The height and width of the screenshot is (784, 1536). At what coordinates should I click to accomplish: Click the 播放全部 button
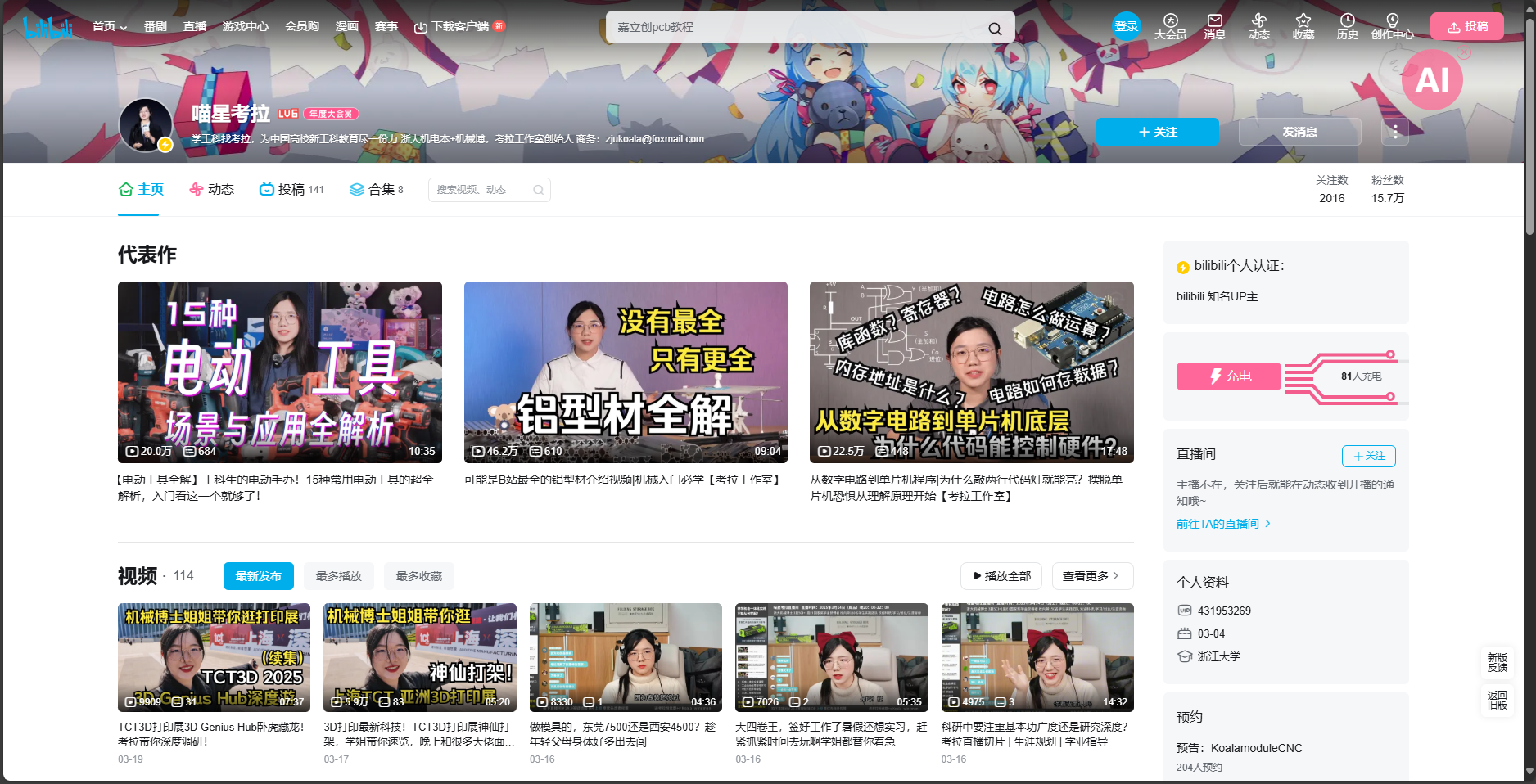(x=1001, y=576)
